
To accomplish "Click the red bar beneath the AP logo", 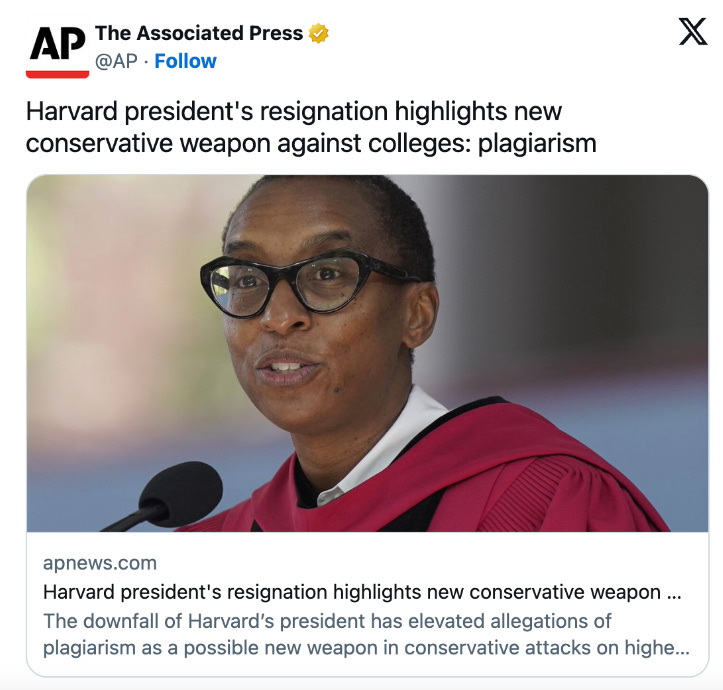I will point(57,74).
